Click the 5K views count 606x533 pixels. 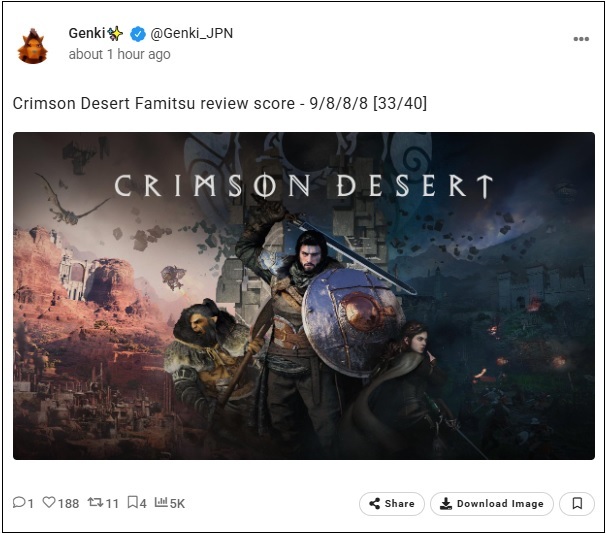pyautogui.click(x=177, y=503)
